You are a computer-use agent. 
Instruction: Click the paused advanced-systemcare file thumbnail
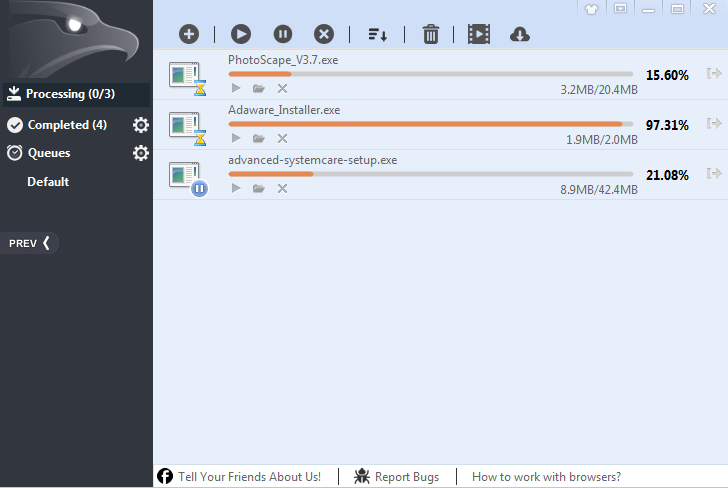tap(188, 178)
